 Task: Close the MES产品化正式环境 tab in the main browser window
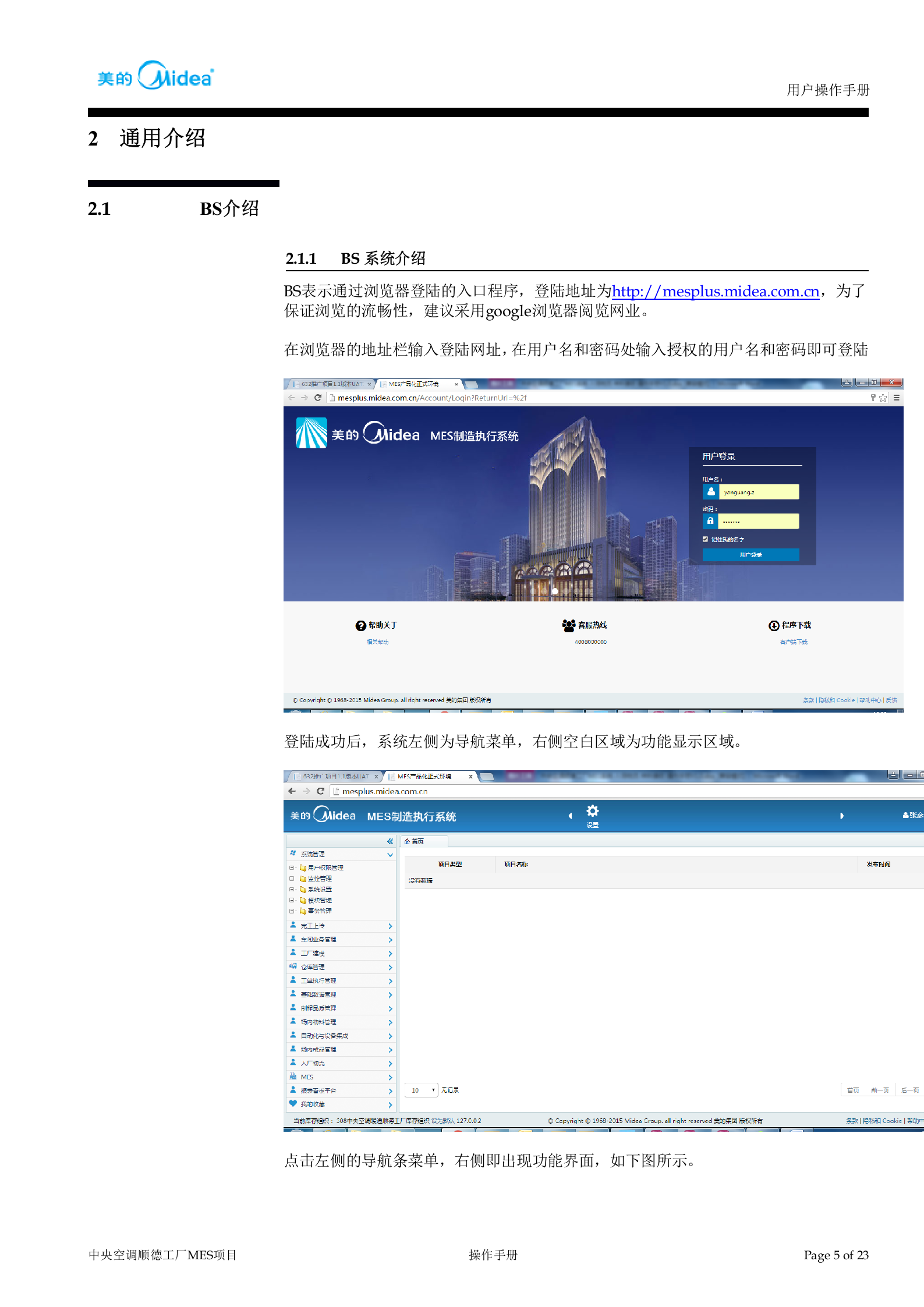(470, 776)
